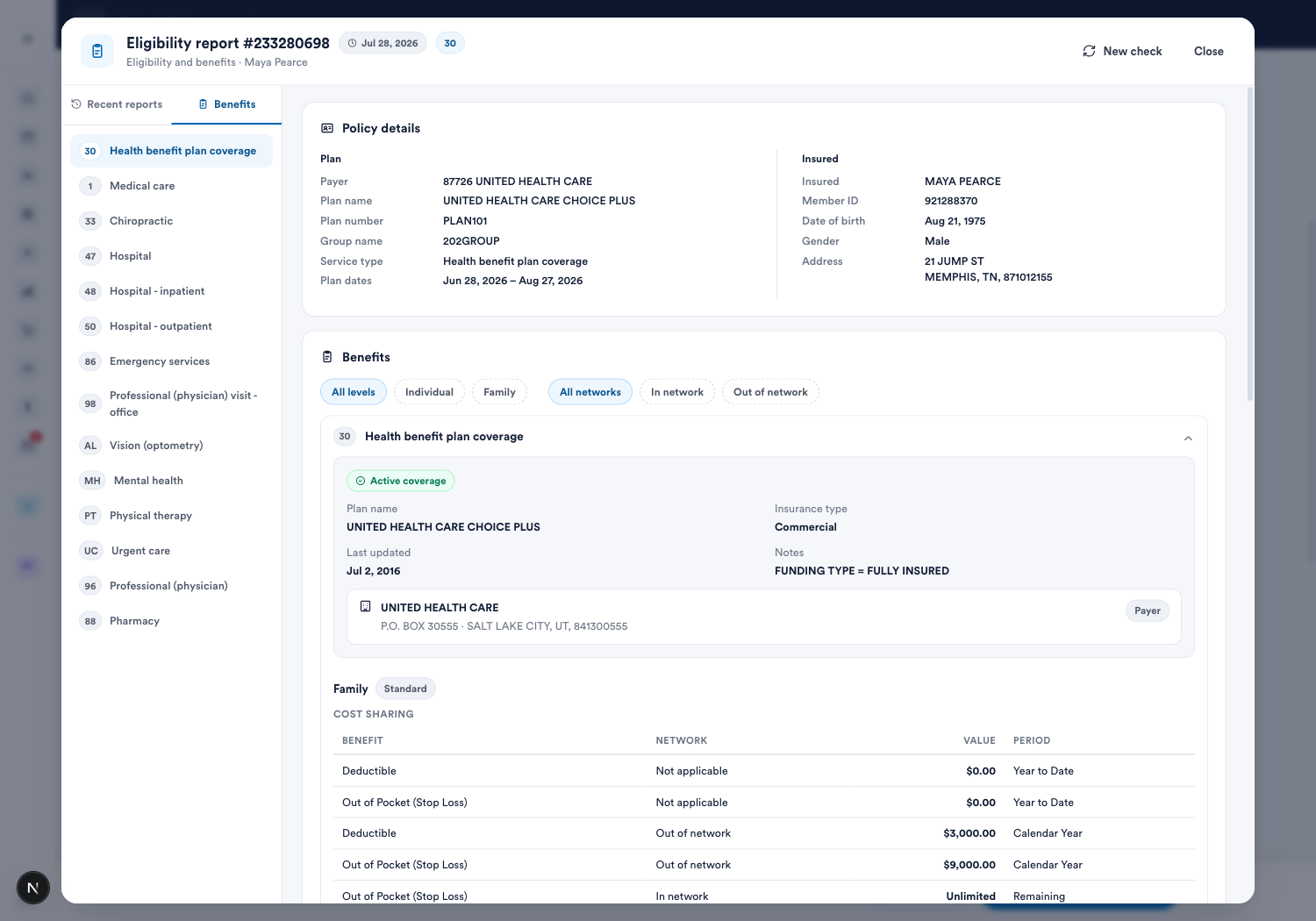Close the eligibility report dialog
Screen dimensions: 1316x921
click(x=1208, y=51)
